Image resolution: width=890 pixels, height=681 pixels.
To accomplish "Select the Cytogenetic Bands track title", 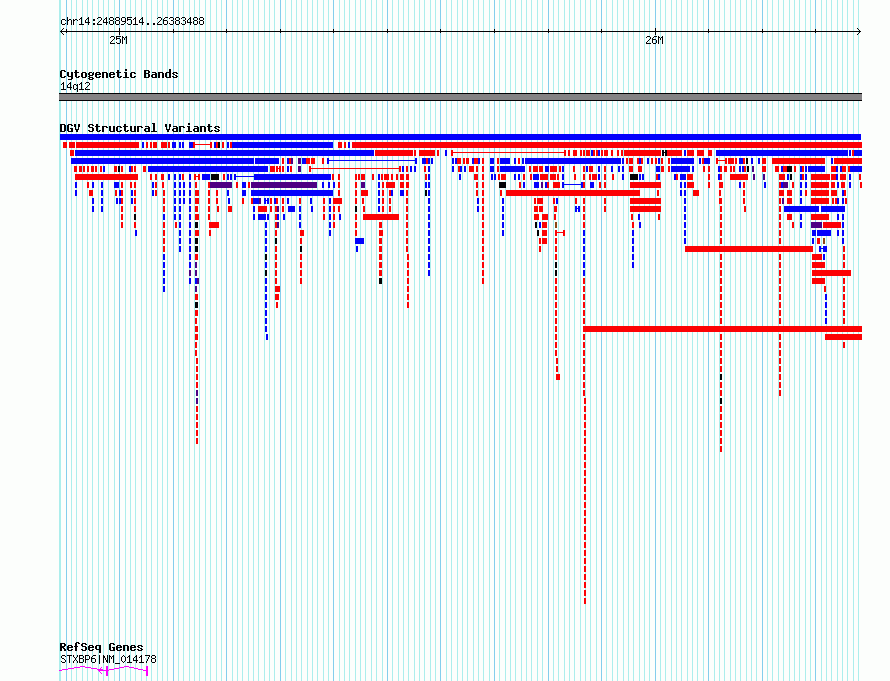I will 119,74.
